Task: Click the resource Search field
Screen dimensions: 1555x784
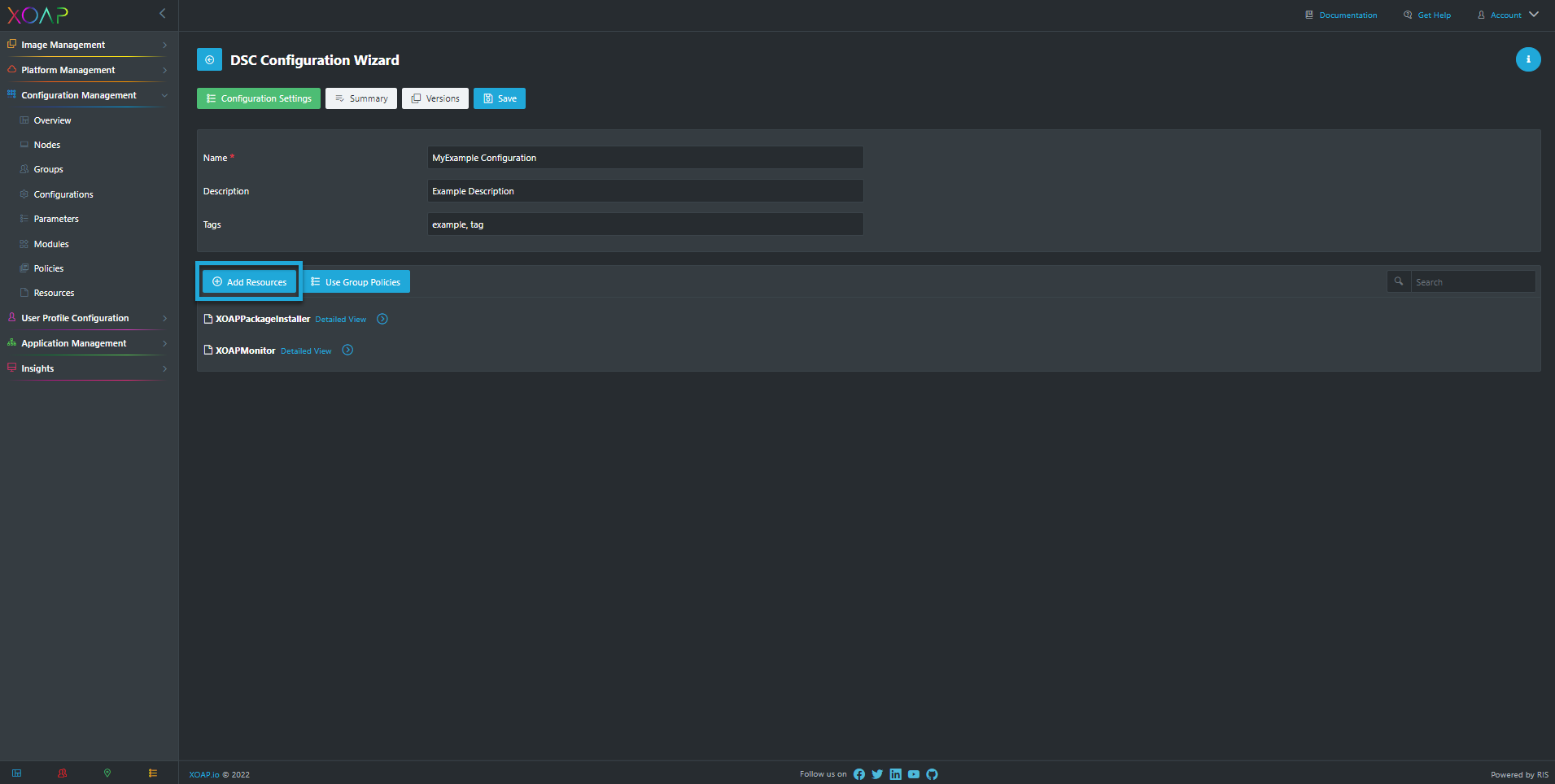Action: tap(1473, 281)
